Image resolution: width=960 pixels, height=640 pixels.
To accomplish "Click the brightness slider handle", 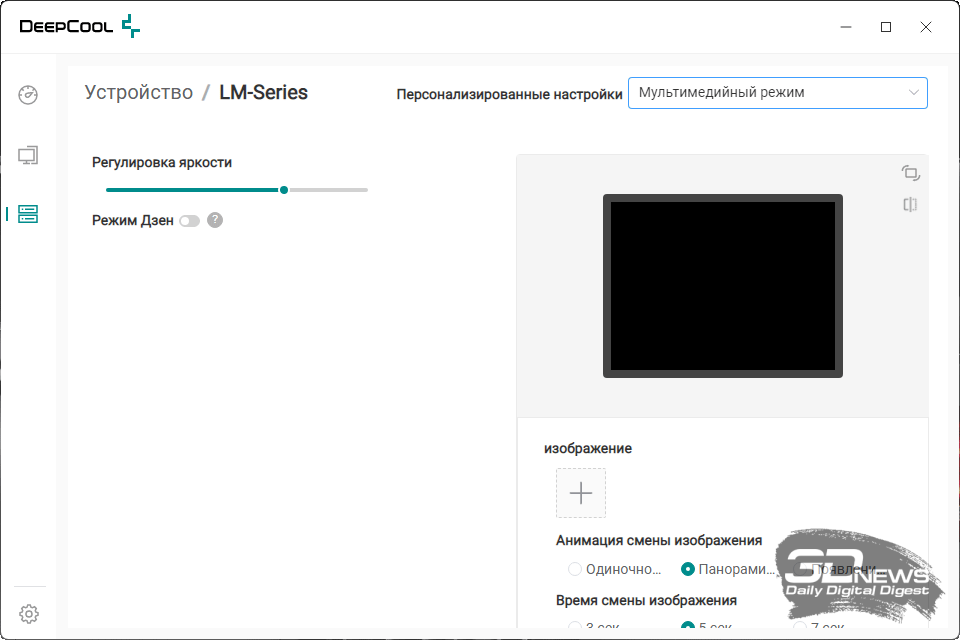I will 285,189.
